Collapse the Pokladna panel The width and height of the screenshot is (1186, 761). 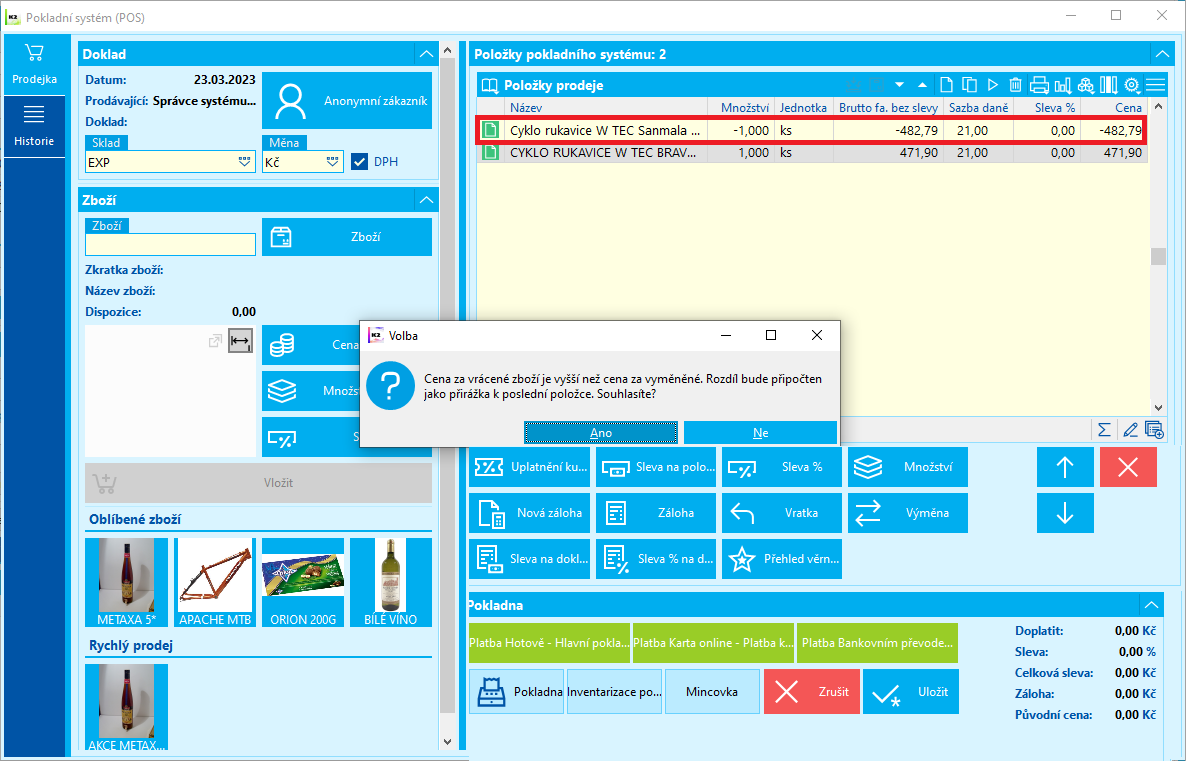coord(1151,604)
